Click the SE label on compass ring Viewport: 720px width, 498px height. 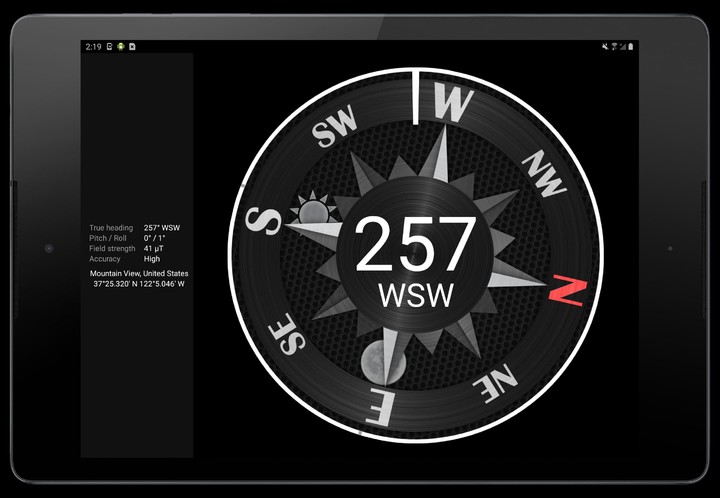(x=287, y=334)
